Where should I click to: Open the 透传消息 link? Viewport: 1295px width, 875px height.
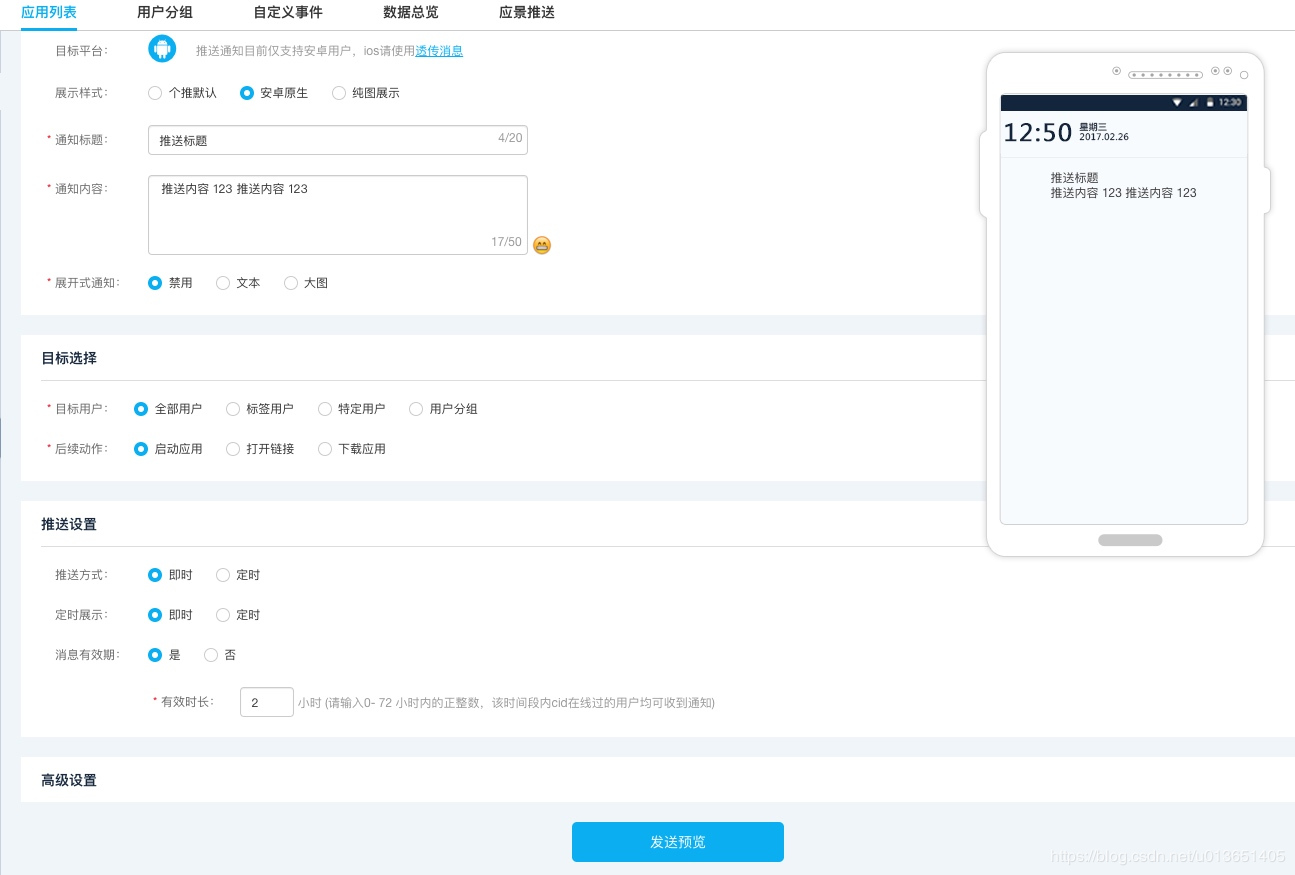pos(439,51)
